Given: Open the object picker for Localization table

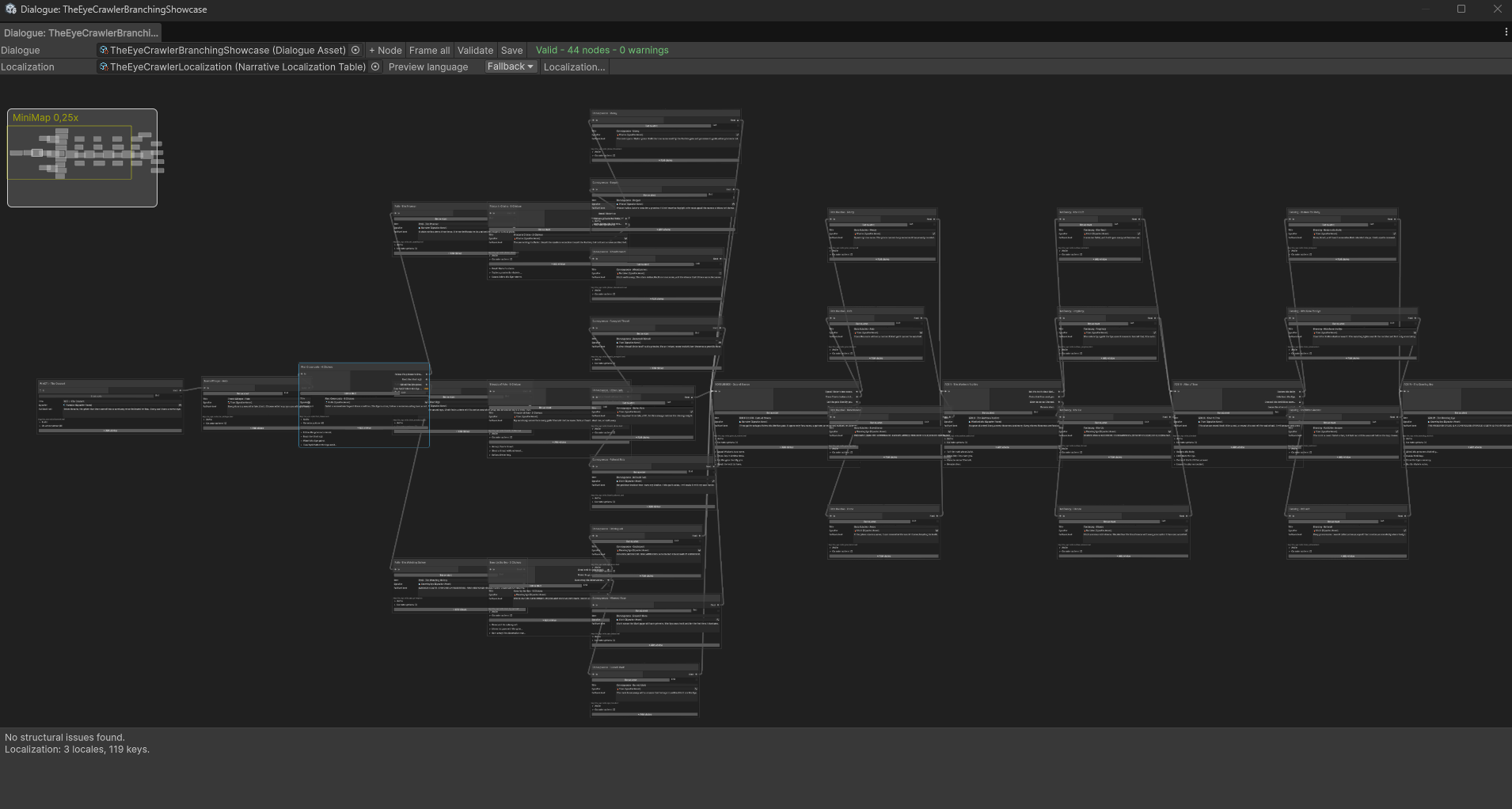Looking at the screenshot, I should 375,67.
